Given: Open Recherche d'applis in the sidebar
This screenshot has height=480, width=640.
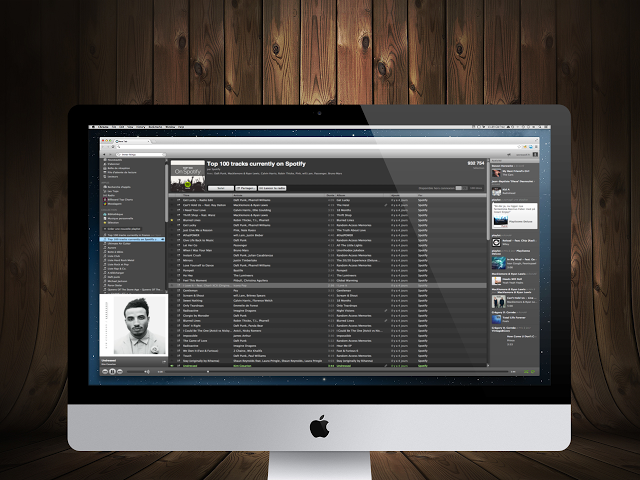Looking at the screenshot, I should pos(119,187).
